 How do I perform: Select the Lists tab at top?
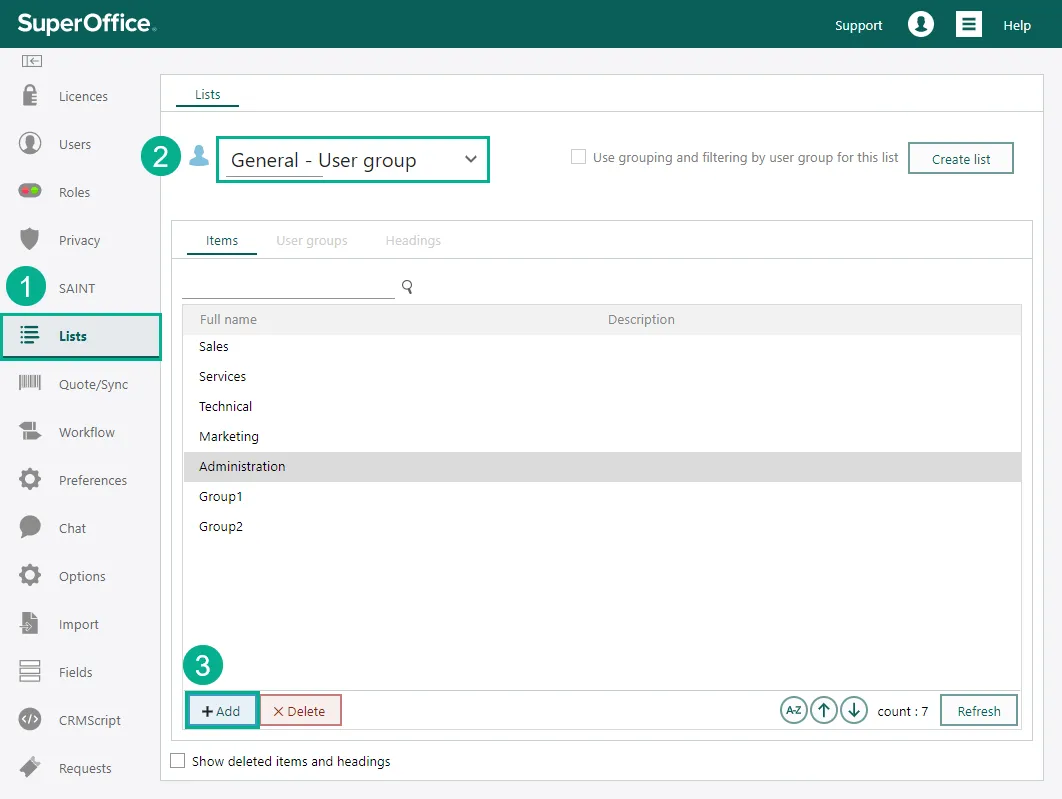(x=208, y=94)
